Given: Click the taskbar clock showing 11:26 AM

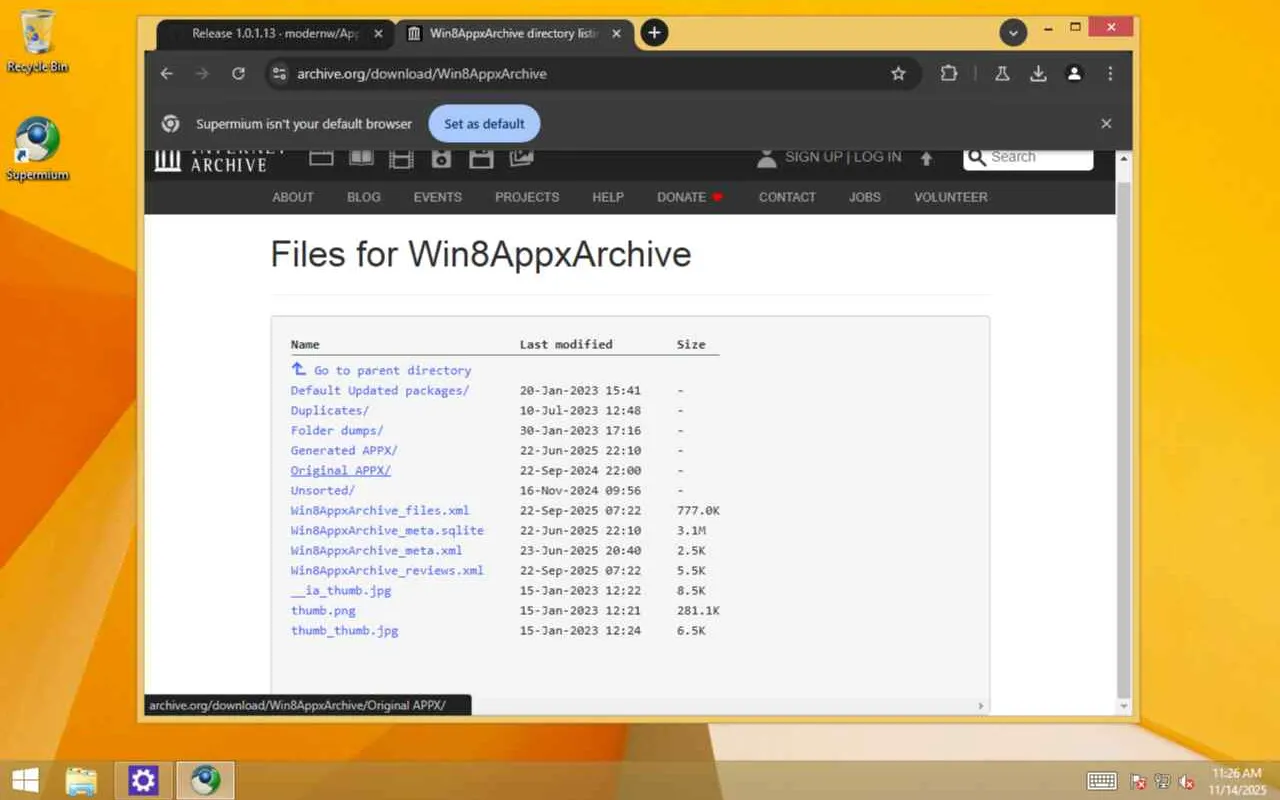Looking at the screenshot, I should pos(1237,780).
